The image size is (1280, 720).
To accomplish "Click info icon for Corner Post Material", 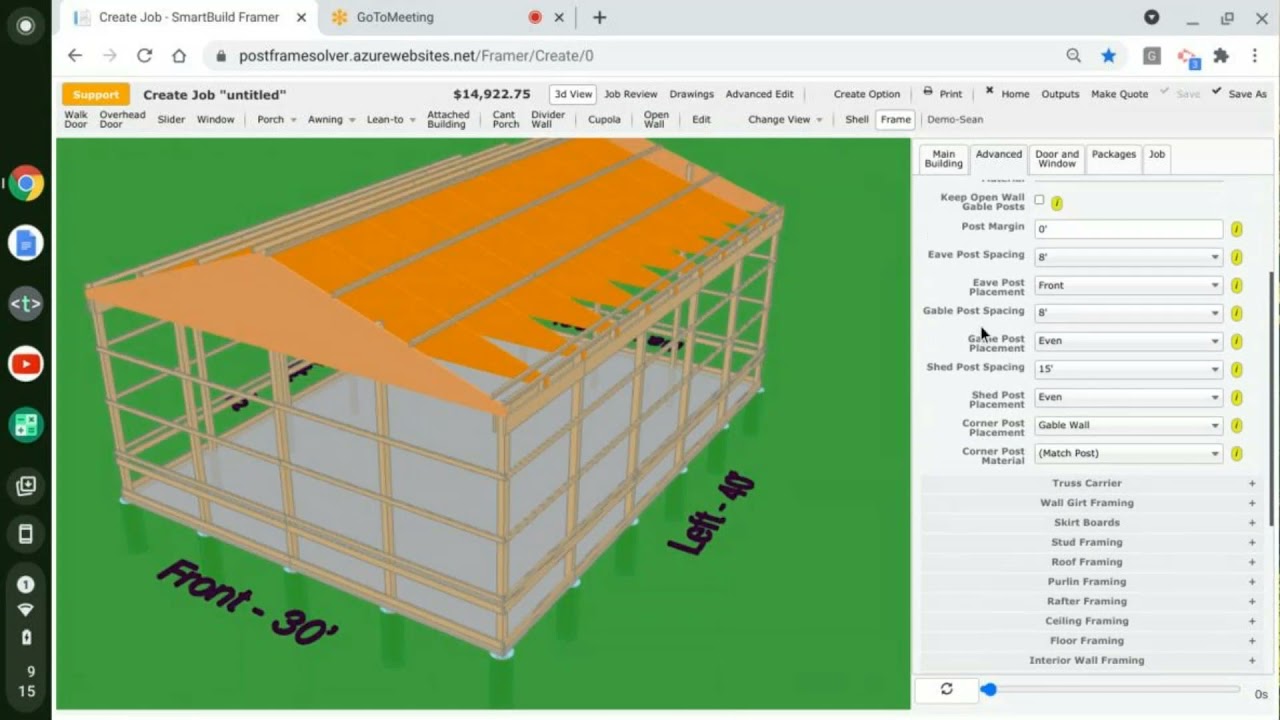I will pos(1236,453).
